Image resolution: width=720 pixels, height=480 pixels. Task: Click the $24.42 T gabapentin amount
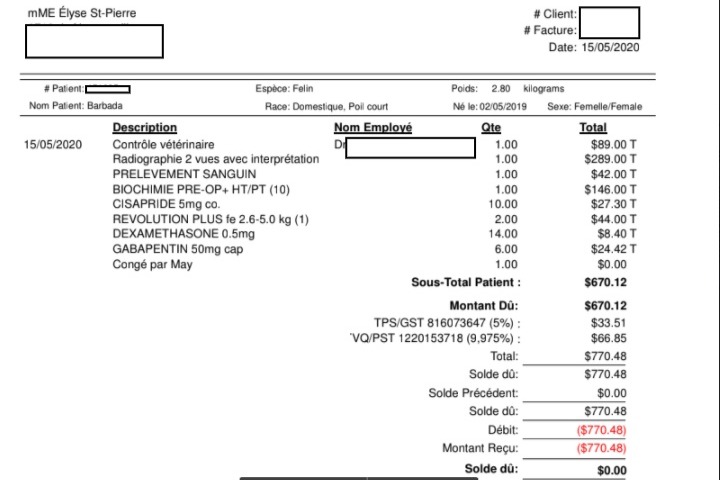(x=613, y=249)
